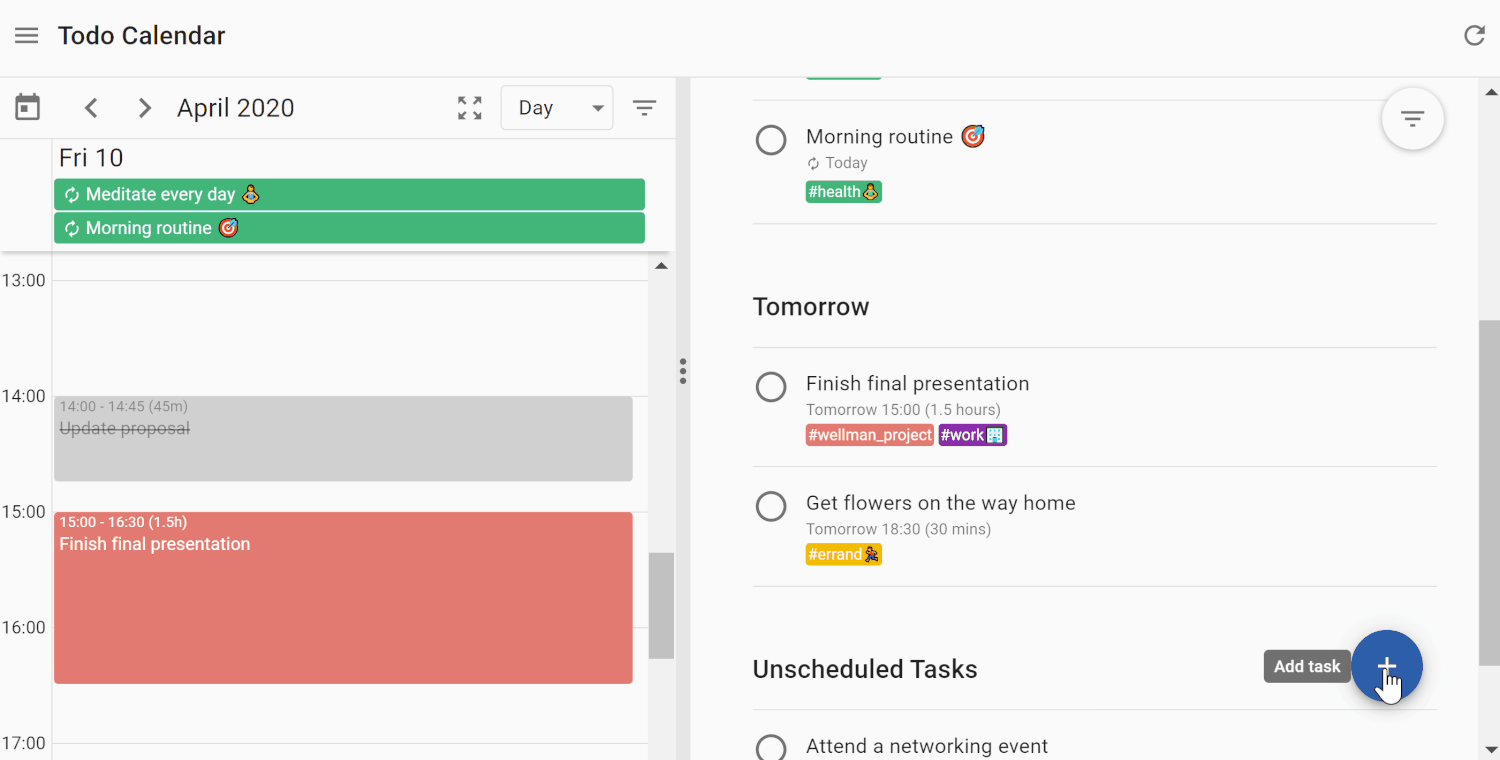Toggle fullscreen calendar view icon
This screenshot has height=760, width=1500.
tap(470, 108)
